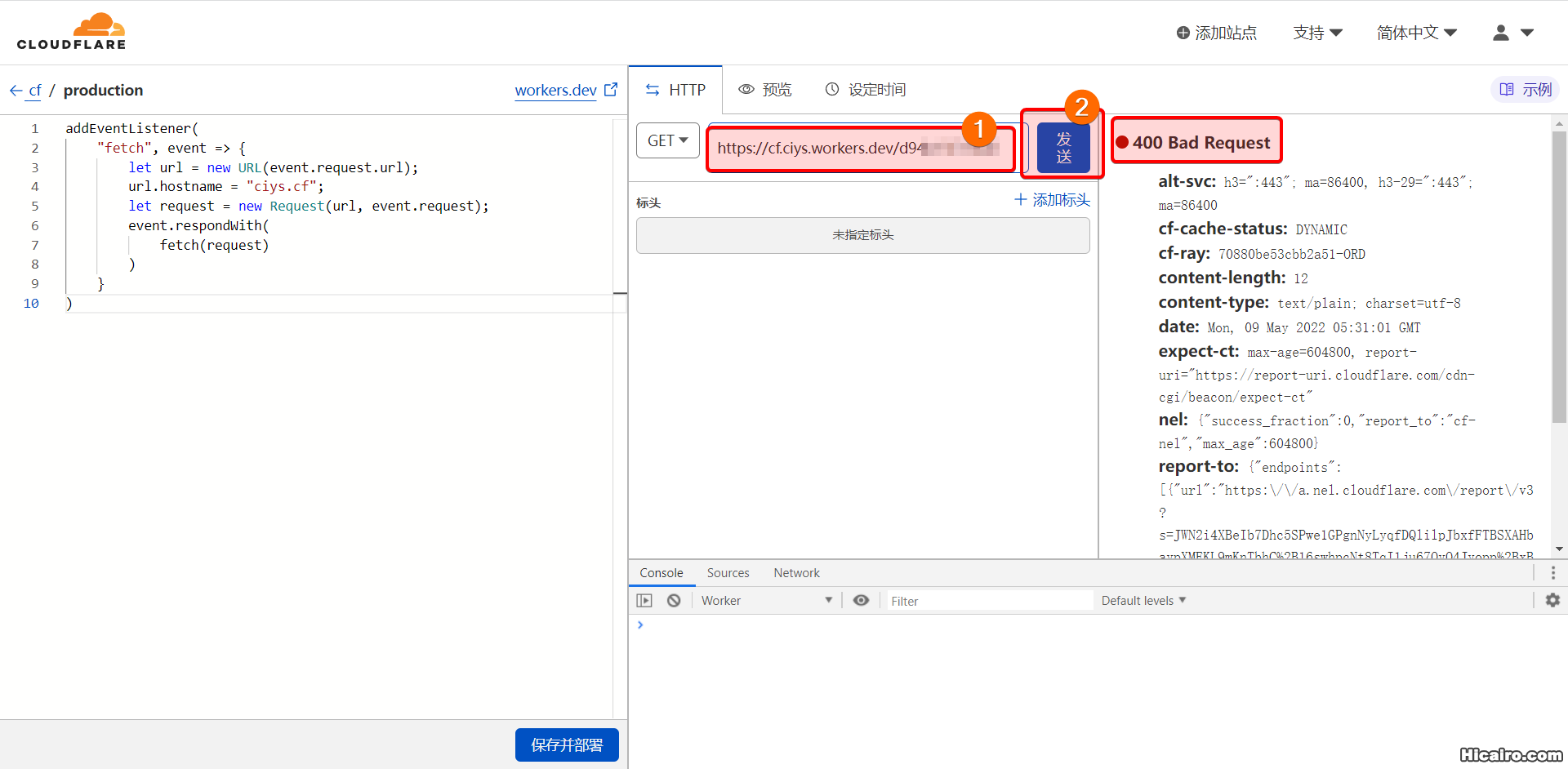Click the 保存并部署 button
1568x769 pixels.
click(x=567, y=745)
